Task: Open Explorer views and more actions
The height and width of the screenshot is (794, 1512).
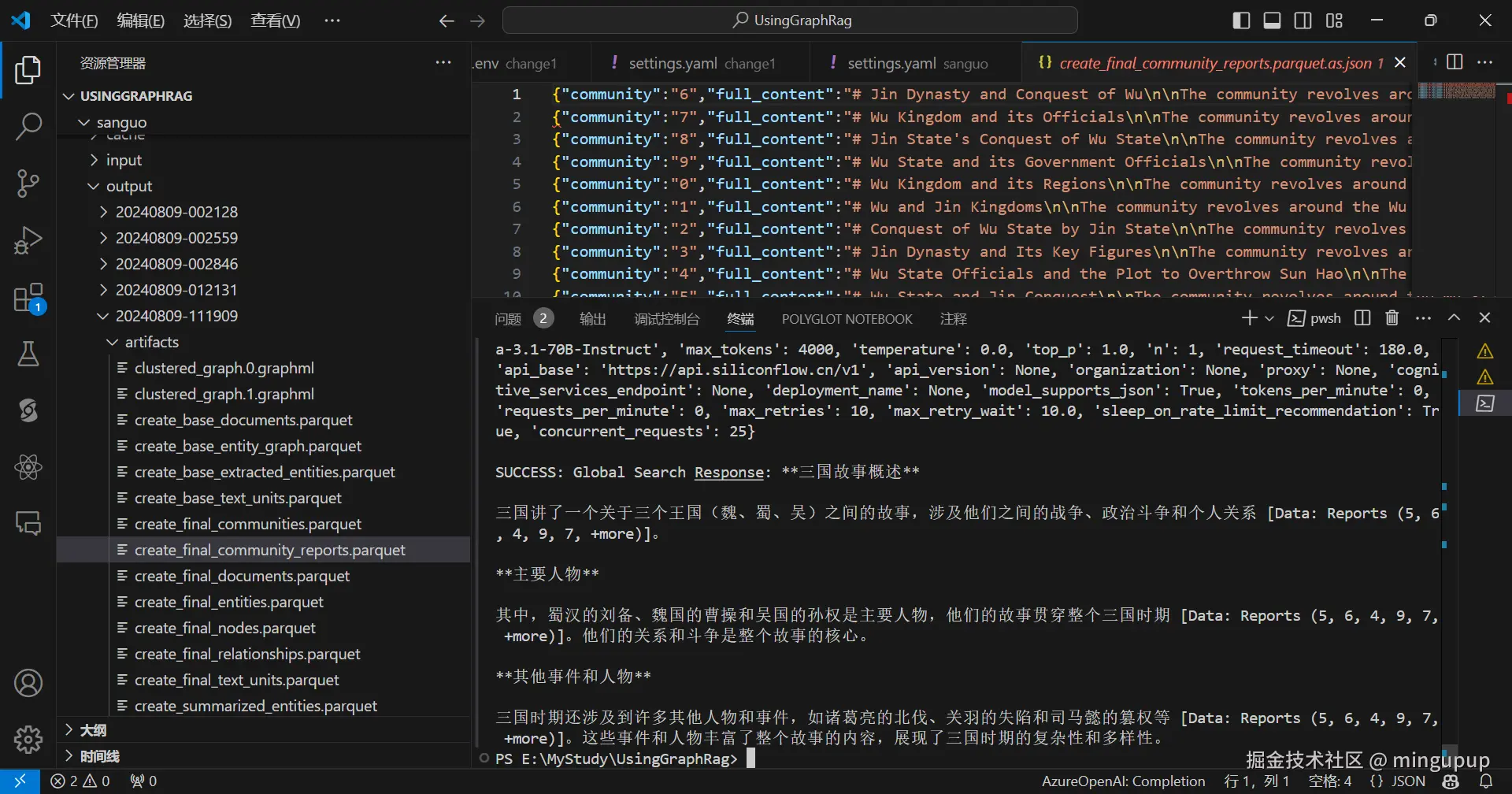Action: [443, 63]
